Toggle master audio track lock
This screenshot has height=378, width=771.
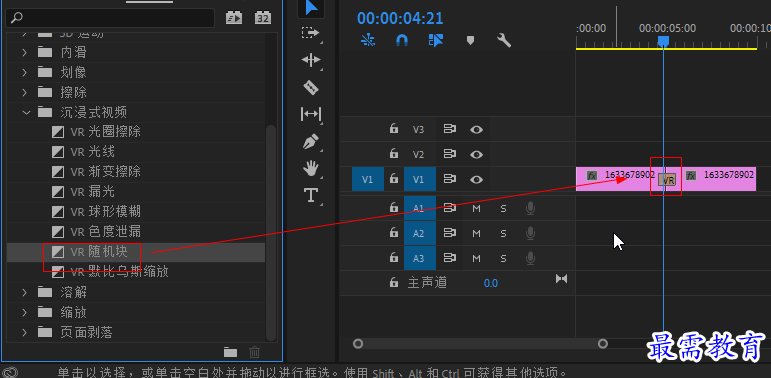(x=393, y=283)
